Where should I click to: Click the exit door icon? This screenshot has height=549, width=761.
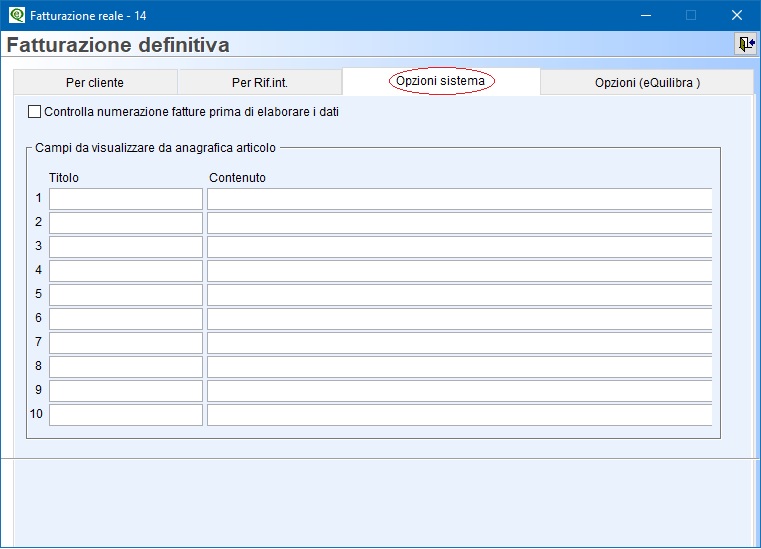click(x=745, y=44)
